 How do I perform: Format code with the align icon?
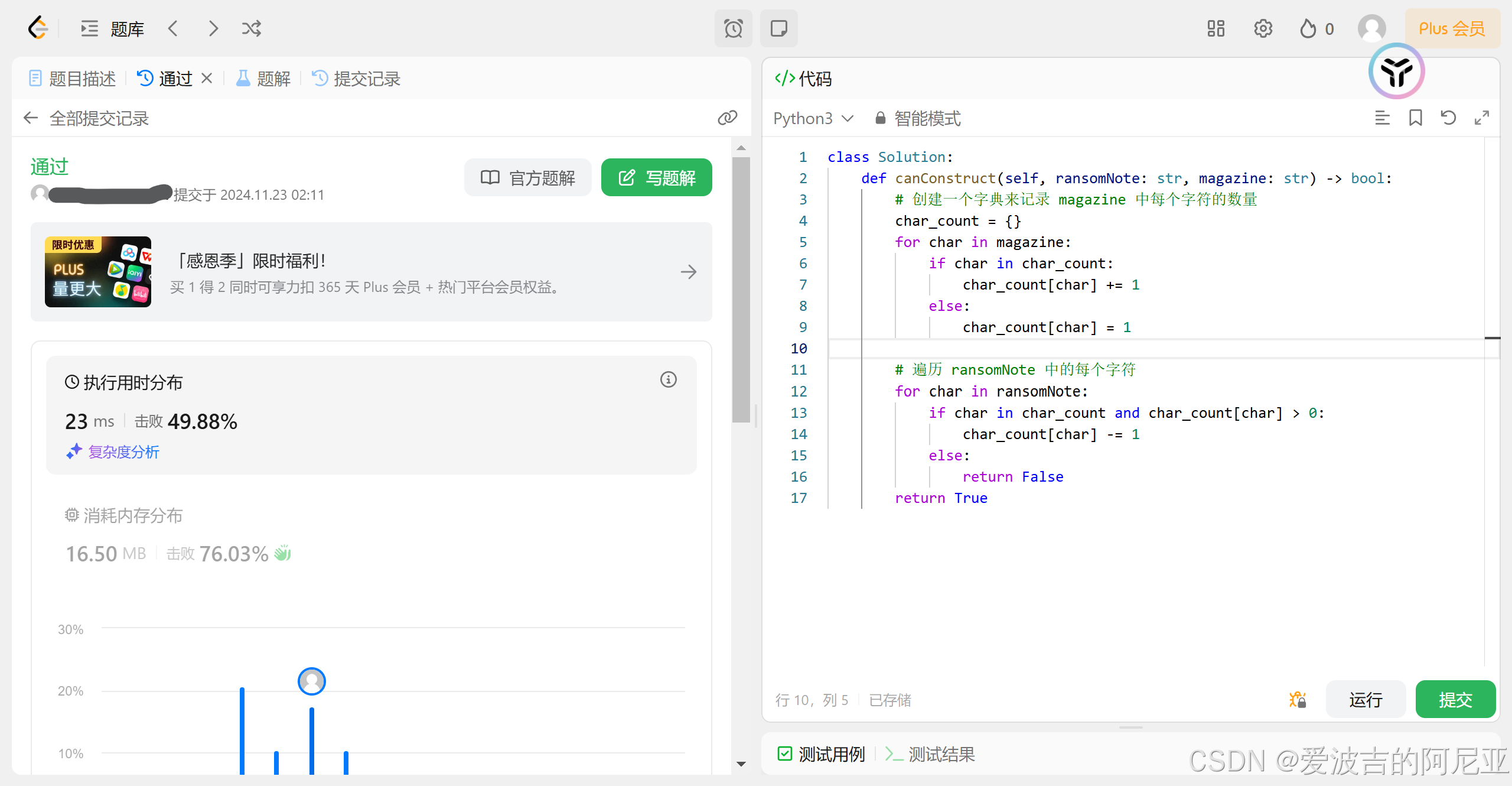coord(1382,118)
